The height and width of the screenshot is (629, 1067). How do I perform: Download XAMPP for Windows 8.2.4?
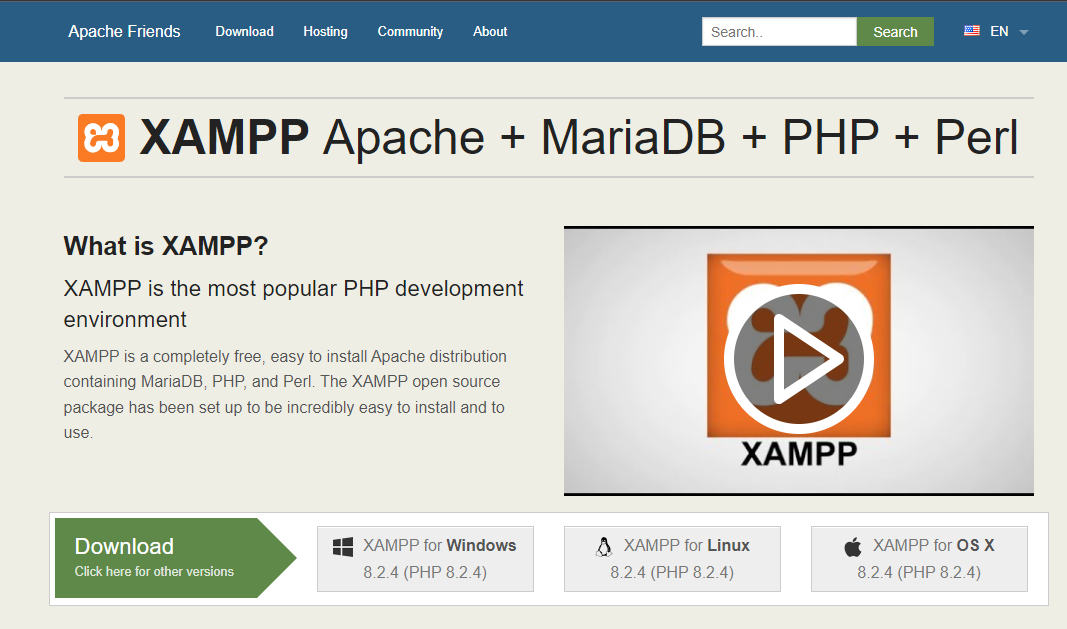click(x=425, y=559)
